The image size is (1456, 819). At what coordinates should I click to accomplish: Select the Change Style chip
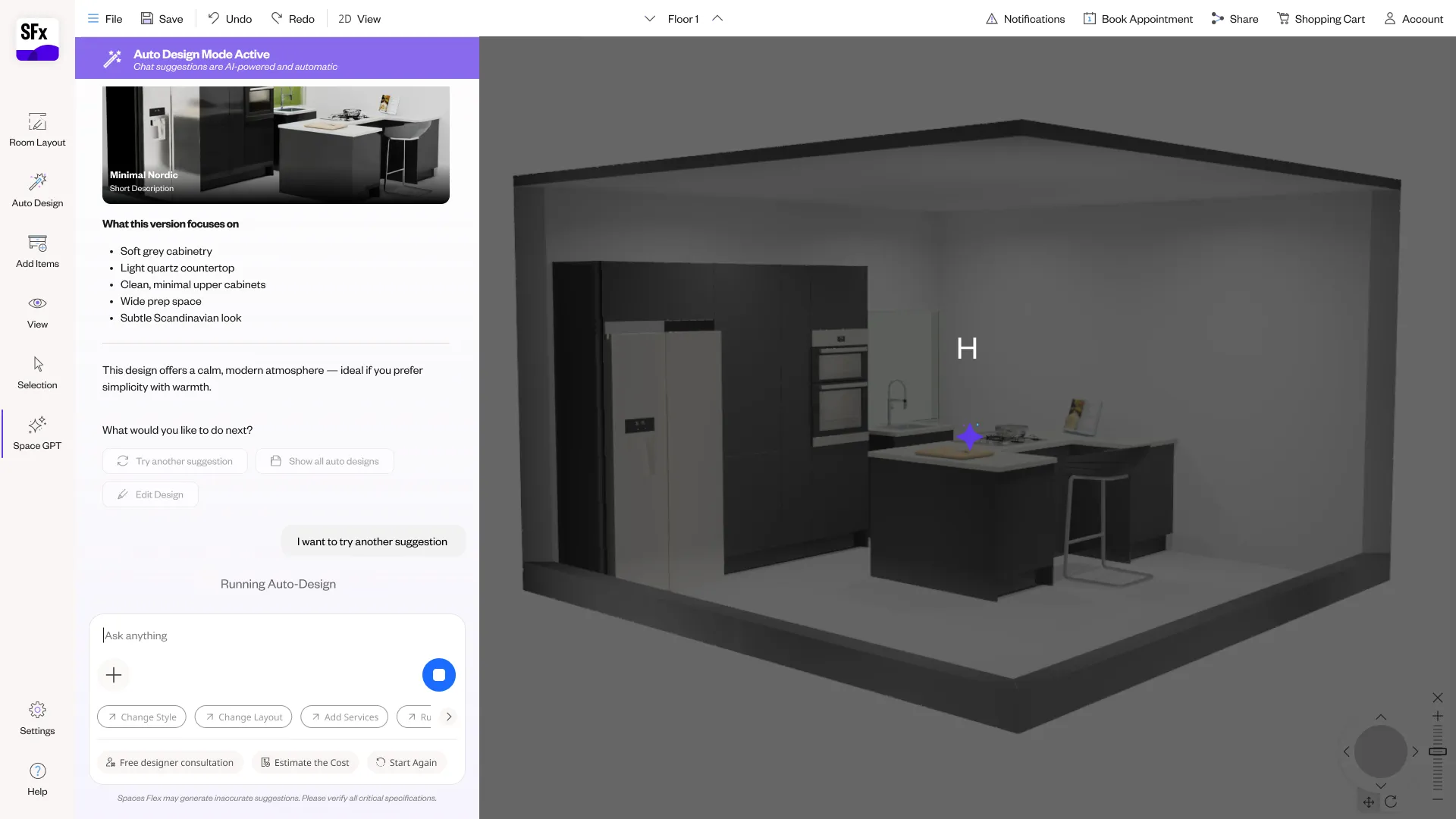142,717
